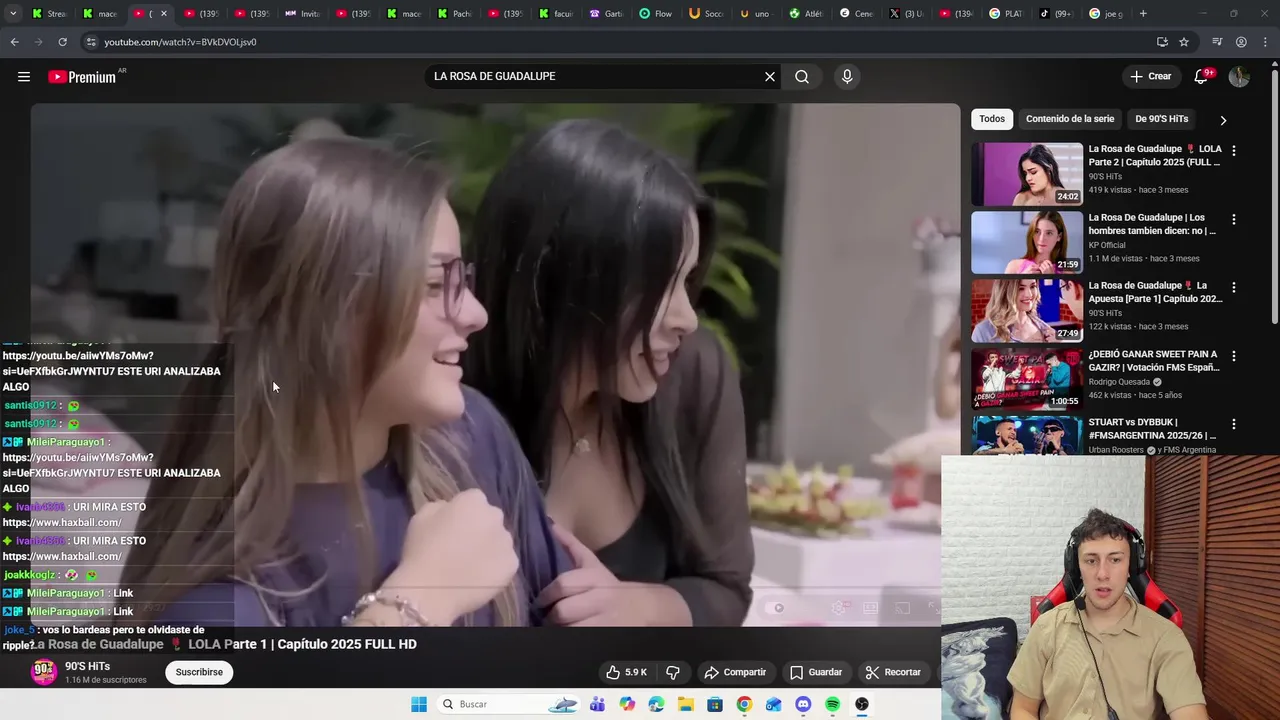
Task: Open site information icon in address bar
Action: click(x=91, y=42)
